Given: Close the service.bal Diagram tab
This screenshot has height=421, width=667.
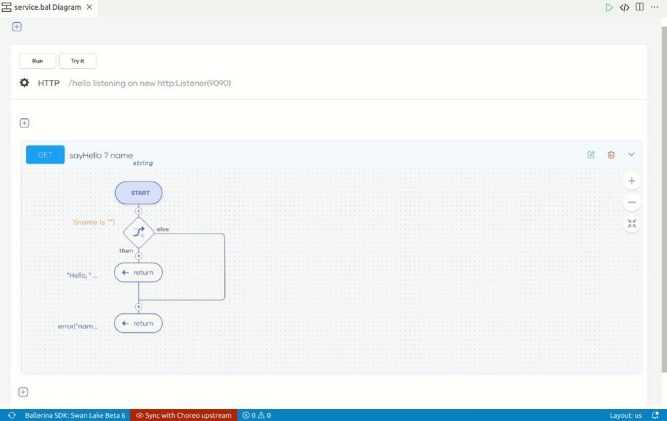Looking at the screenshot, I should point(92,7).
